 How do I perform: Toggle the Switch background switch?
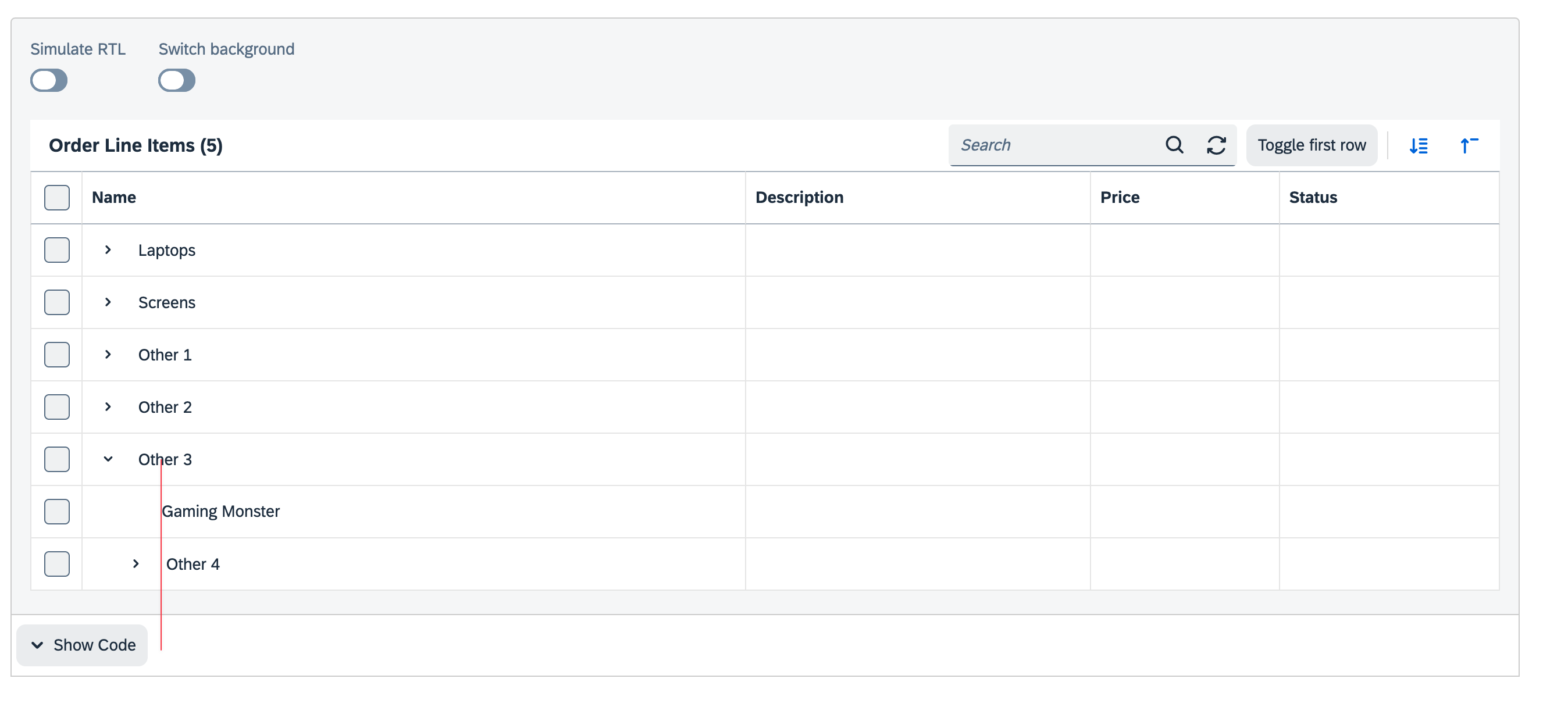[177, 80]
